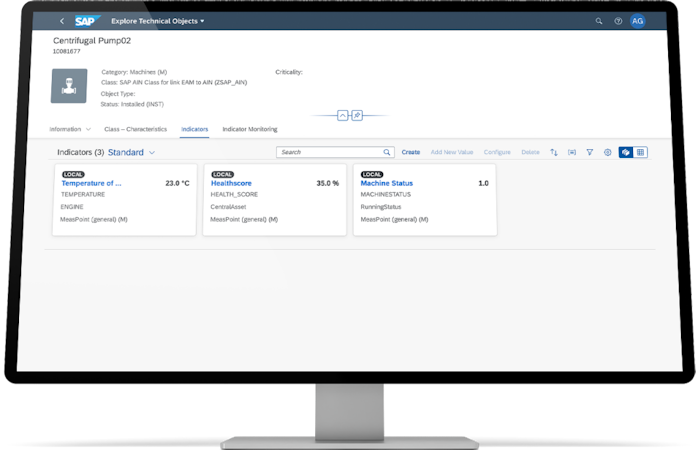Viewport: 696px width, 450px height.
Task: Click the SAP logo
Action: (87, 21)
